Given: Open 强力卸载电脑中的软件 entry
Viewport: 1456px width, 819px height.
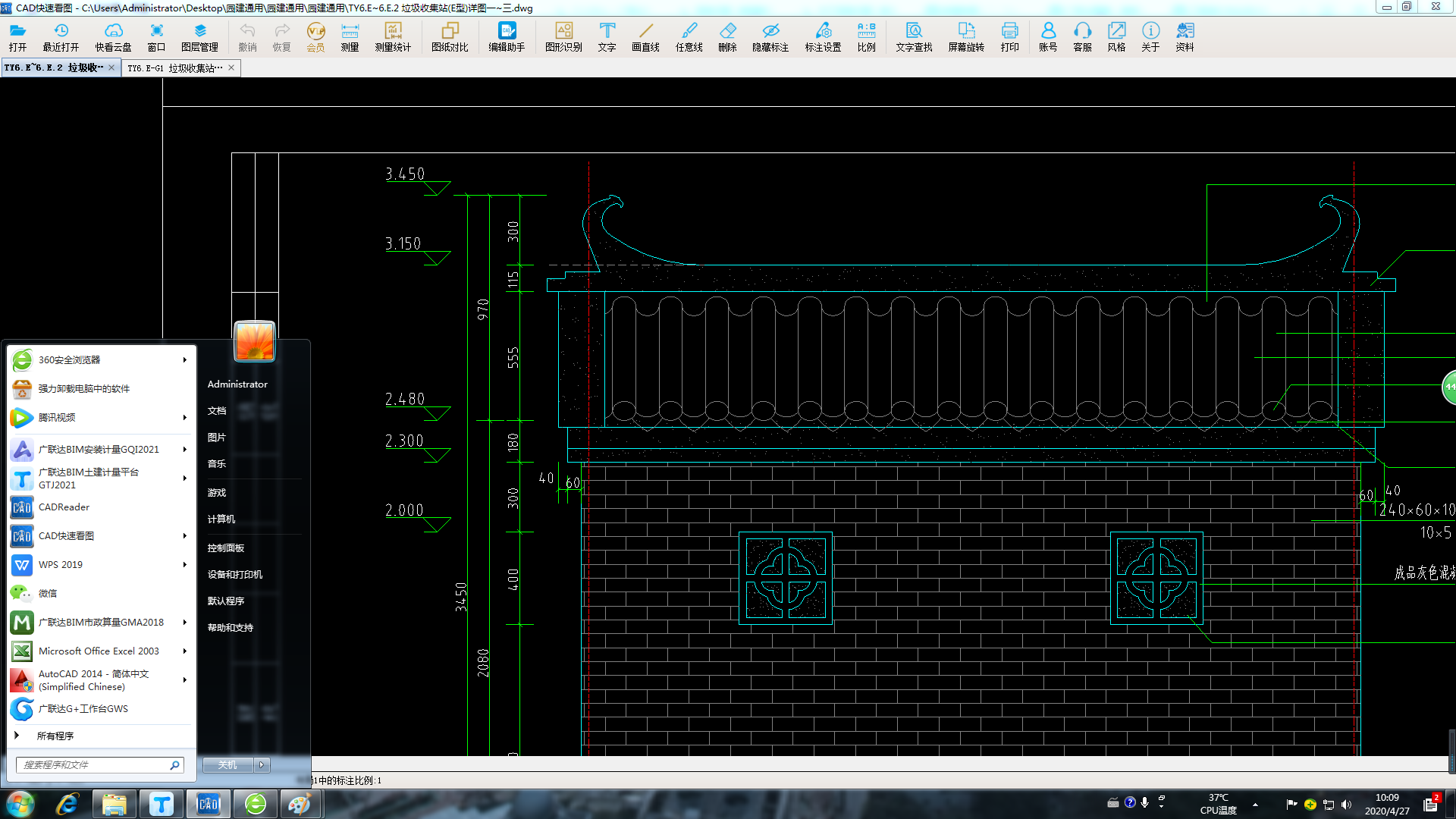Looking at the screenshot, I should point(100,389).
